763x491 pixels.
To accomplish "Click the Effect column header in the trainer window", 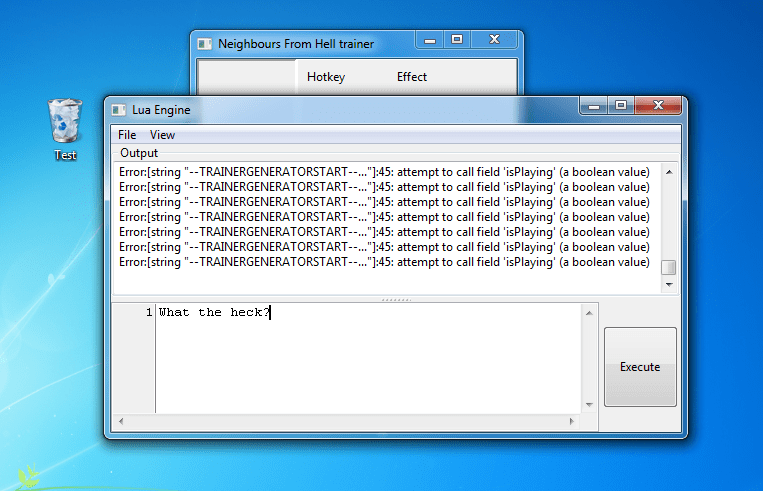I will click(411, 77).
